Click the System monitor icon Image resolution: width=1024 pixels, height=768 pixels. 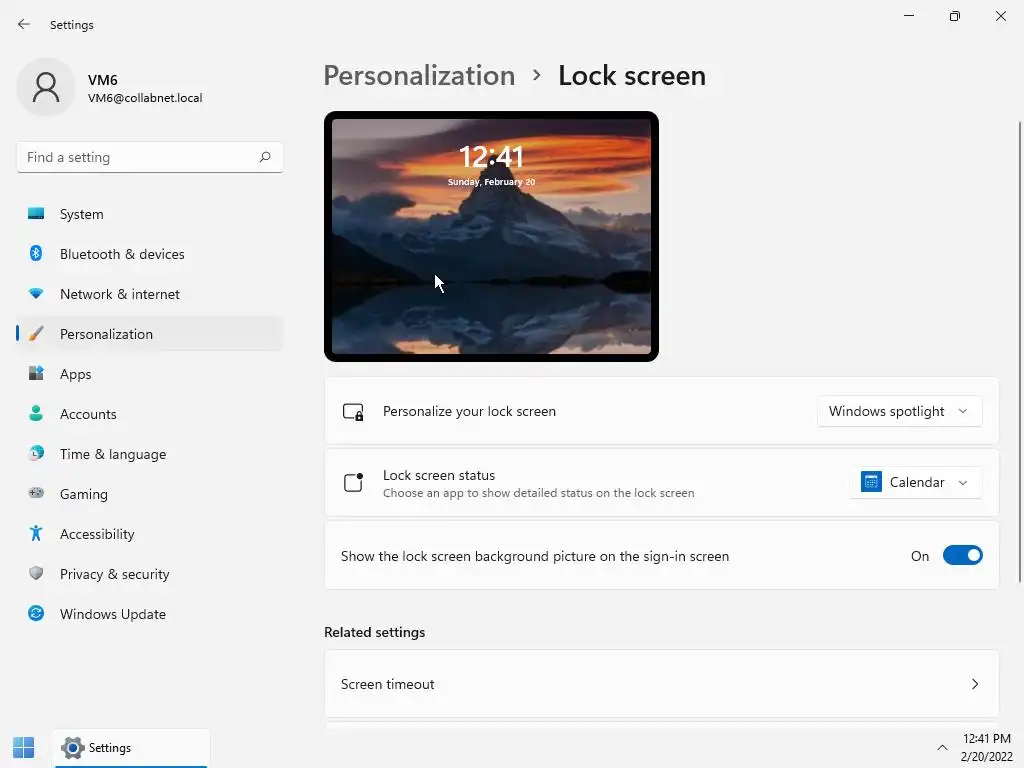click(36, 214)
